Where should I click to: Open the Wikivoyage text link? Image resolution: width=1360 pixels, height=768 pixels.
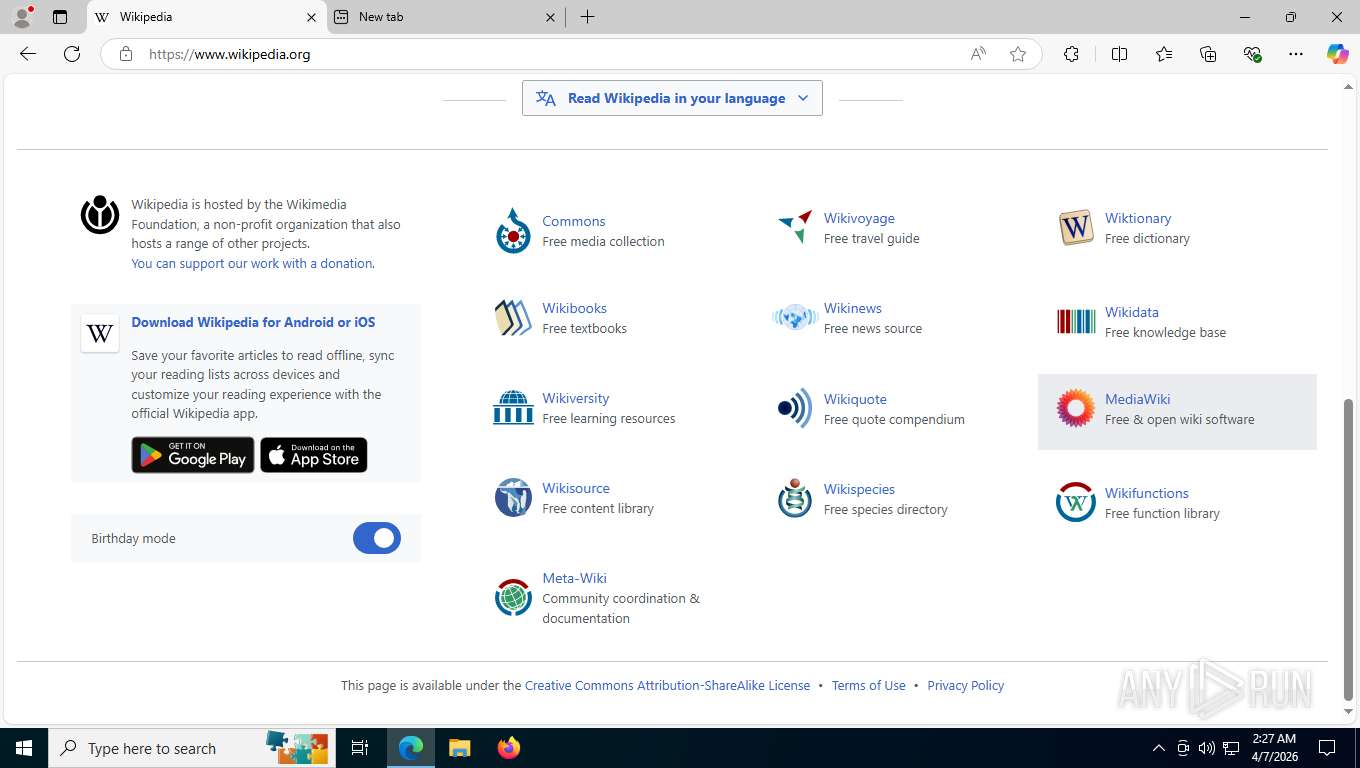coord(859,218)
